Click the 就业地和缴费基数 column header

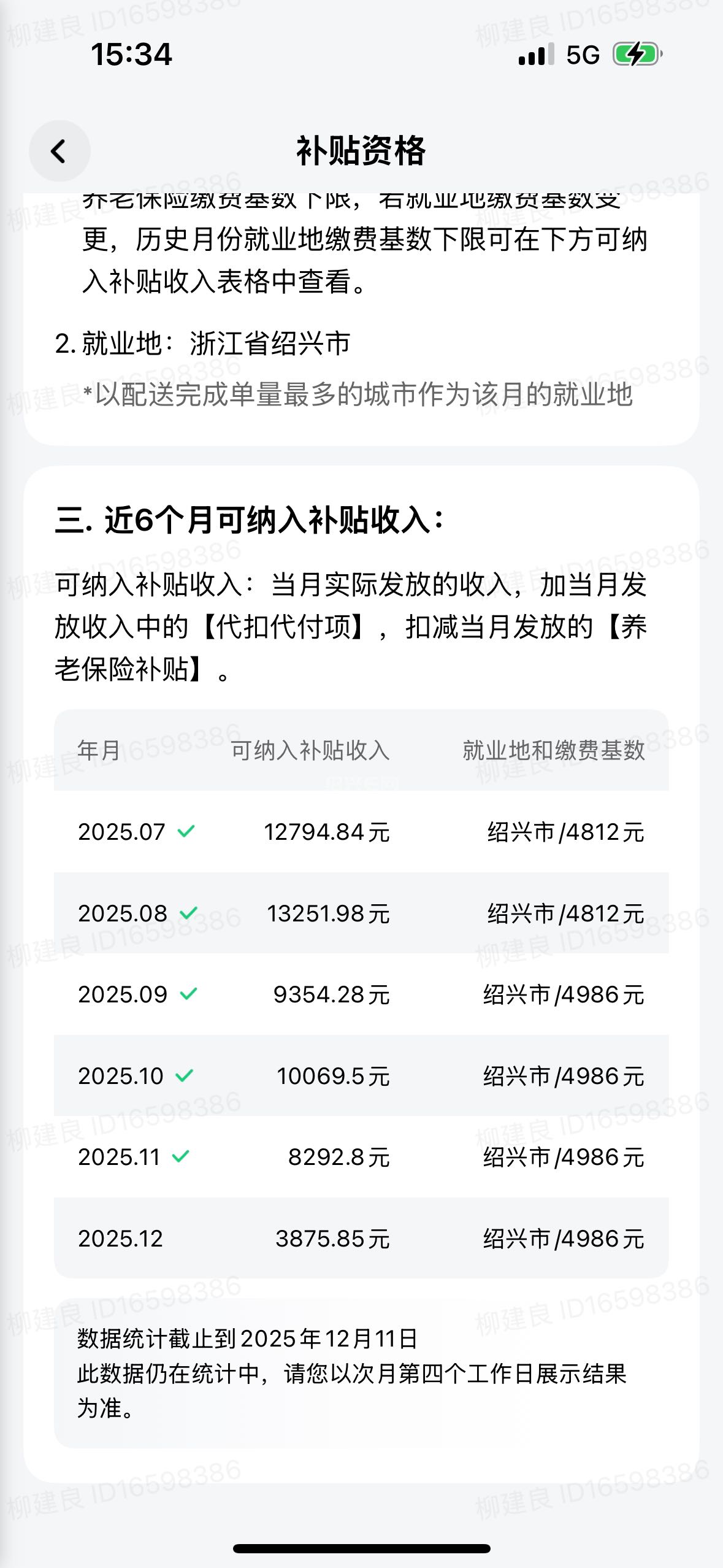click(553, 750)
